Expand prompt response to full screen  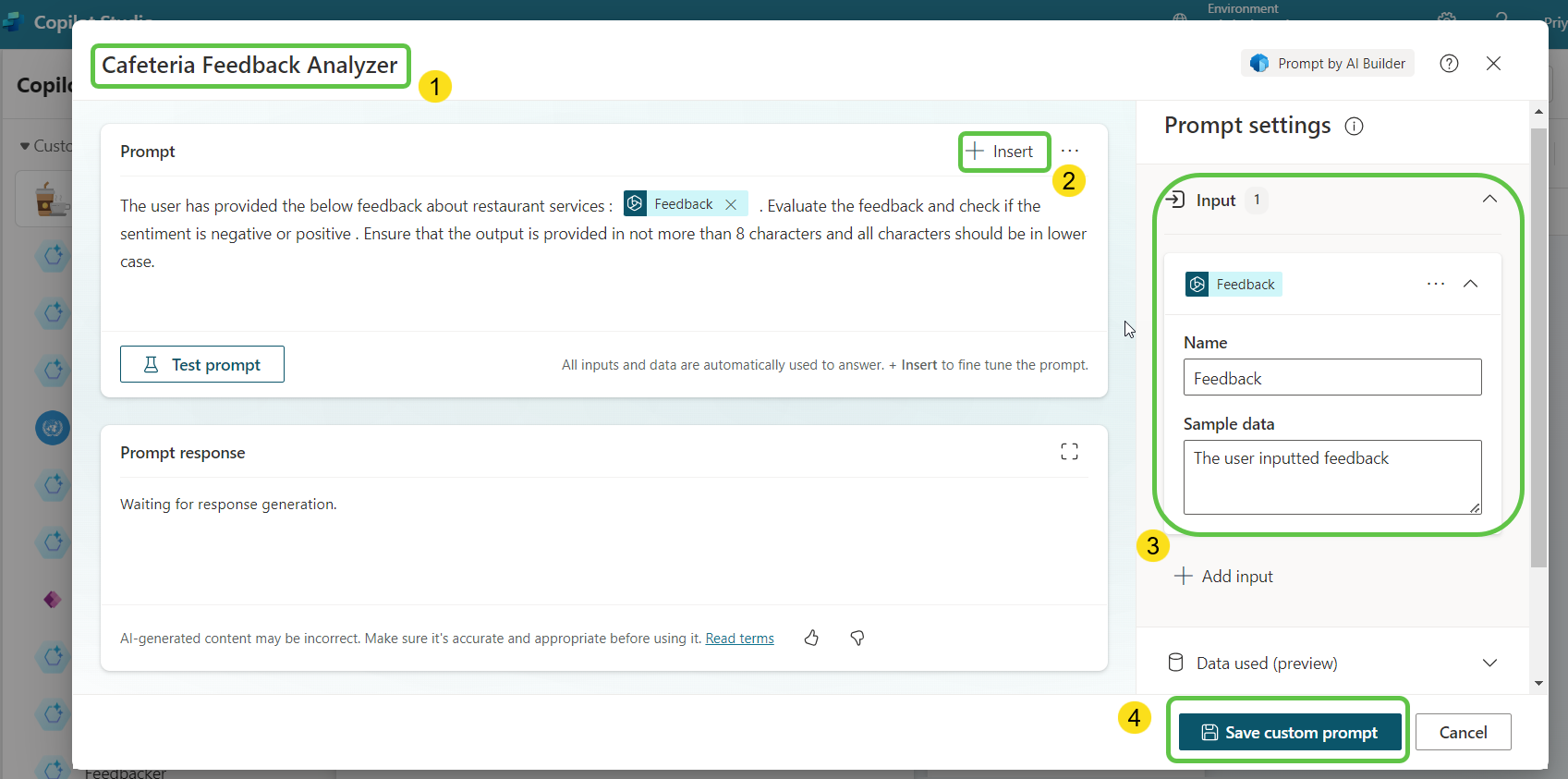coord(1069,452)
